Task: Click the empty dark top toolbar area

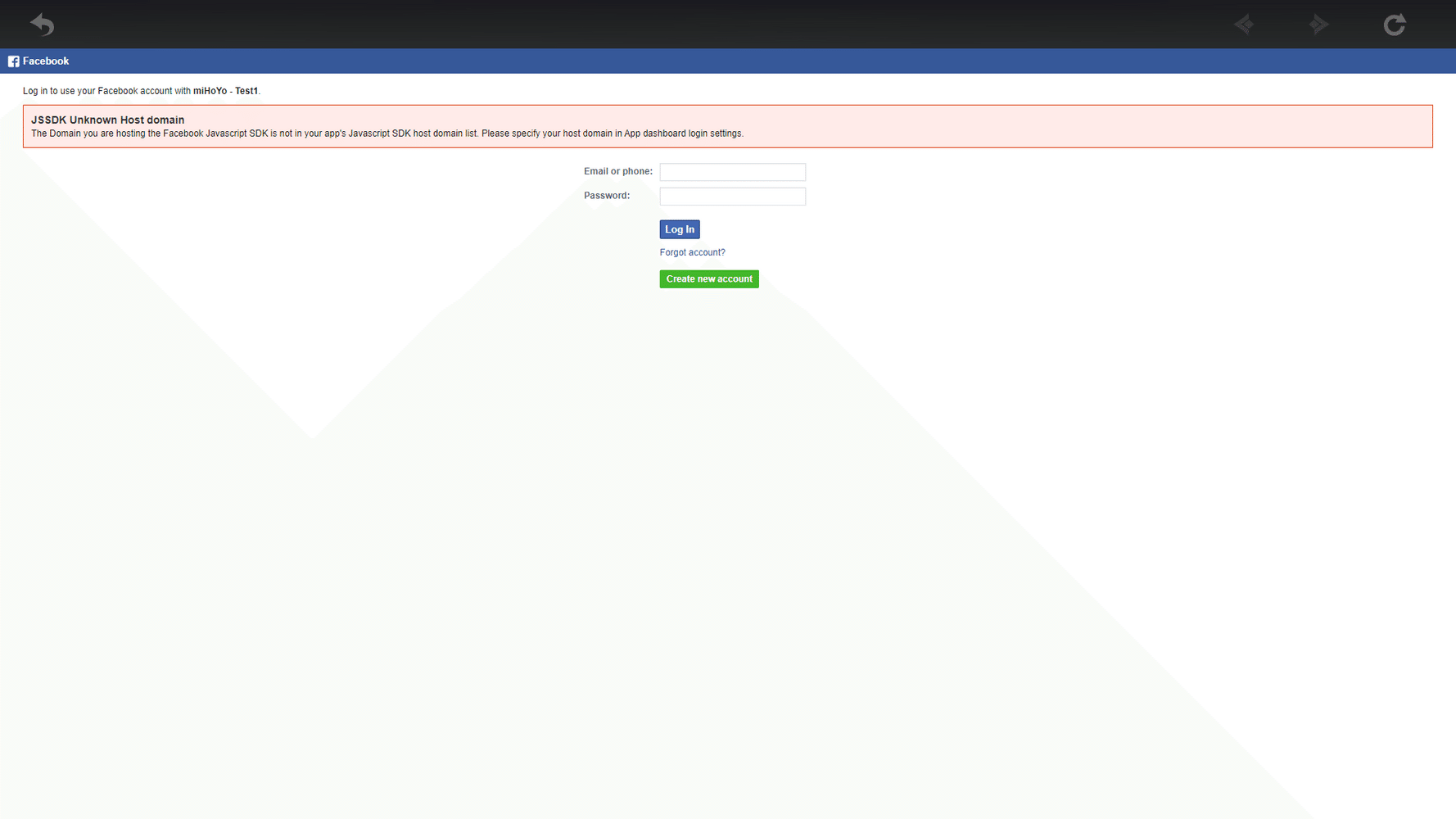Action: [655, 25]
